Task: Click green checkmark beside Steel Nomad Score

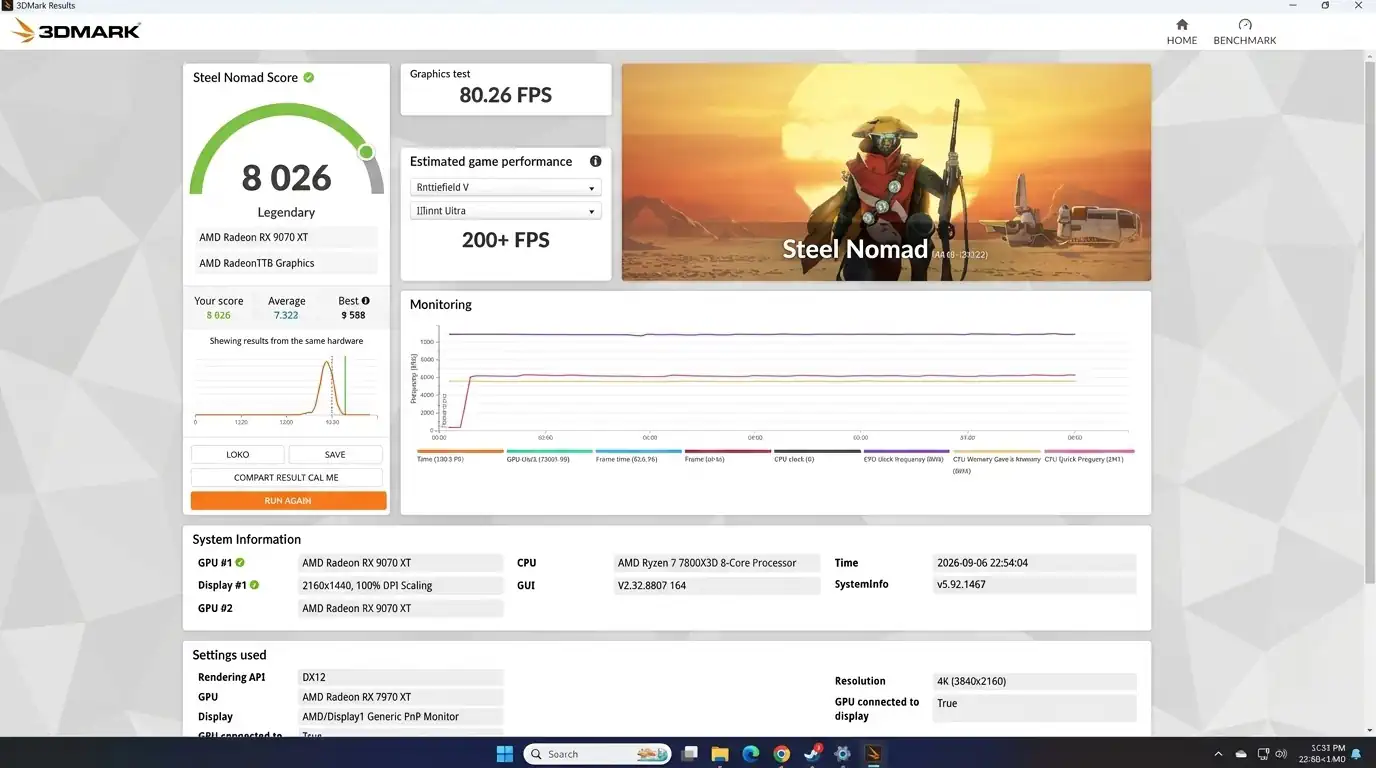Action: click(x=309, y=77)
